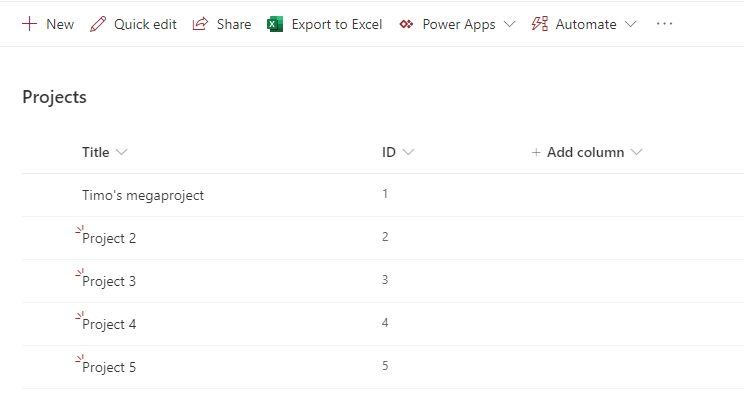Click the Share arrow icon
Image resolution: width=744 pixels, height=412 pixels.
click(x=201, y=24)
